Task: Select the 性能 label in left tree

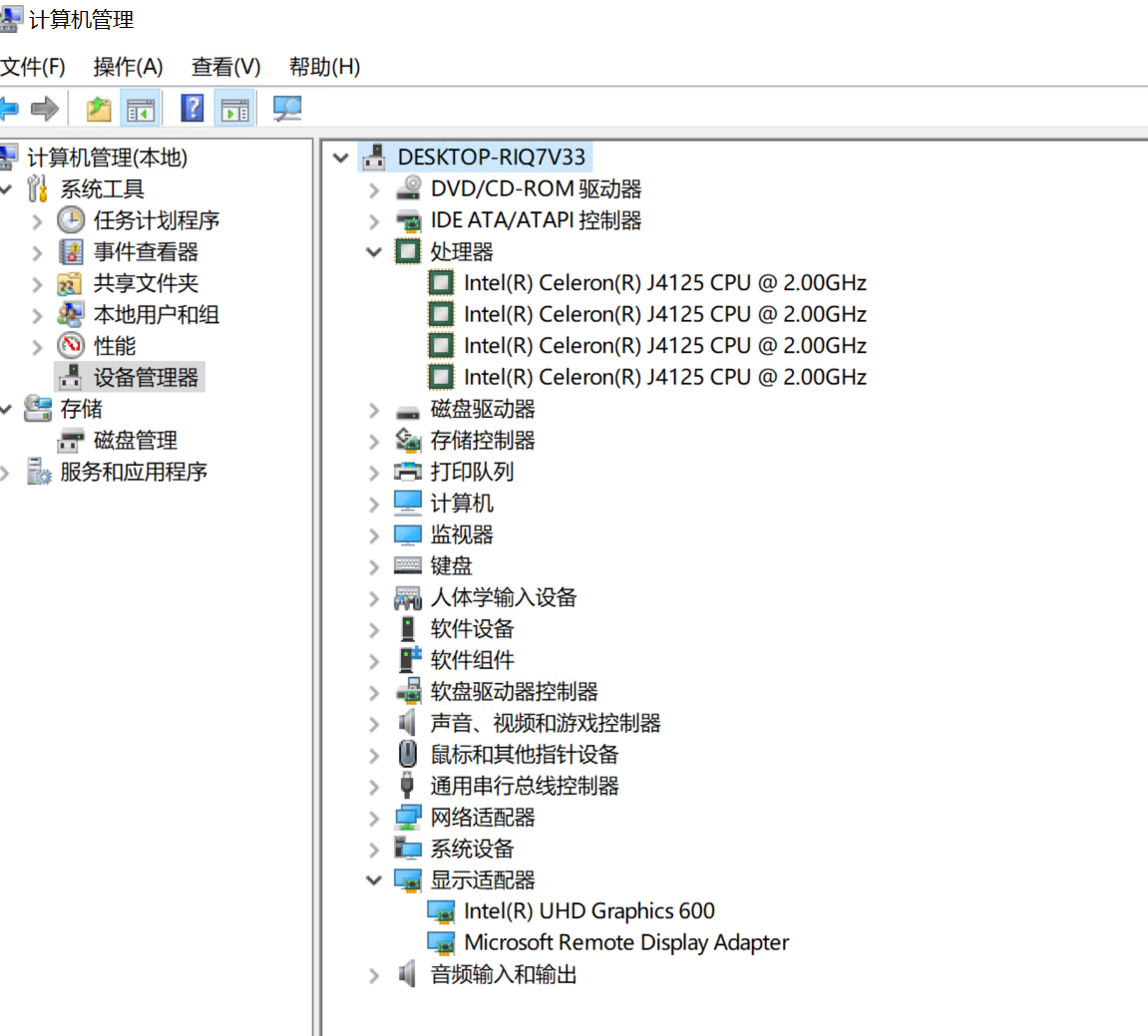Action: [115, 346]
